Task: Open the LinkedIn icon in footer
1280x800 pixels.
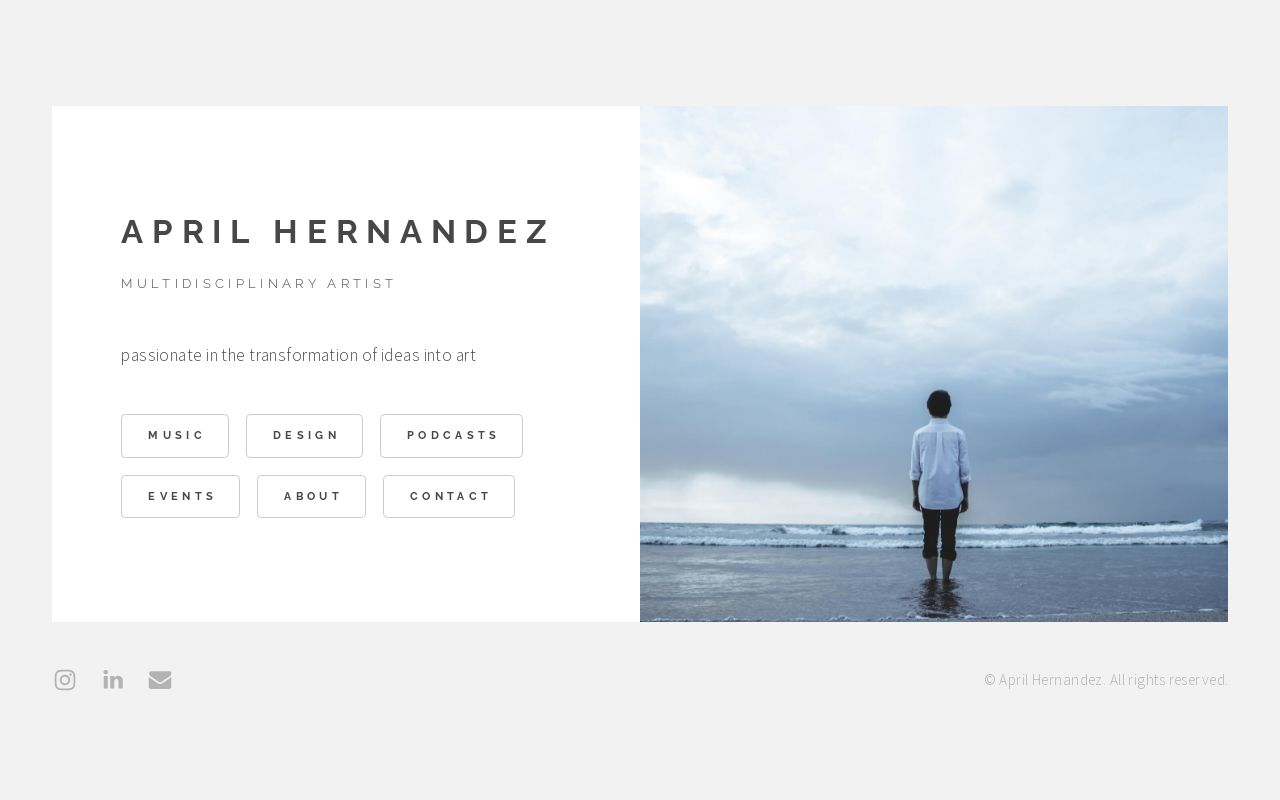Action: point(113,680)
